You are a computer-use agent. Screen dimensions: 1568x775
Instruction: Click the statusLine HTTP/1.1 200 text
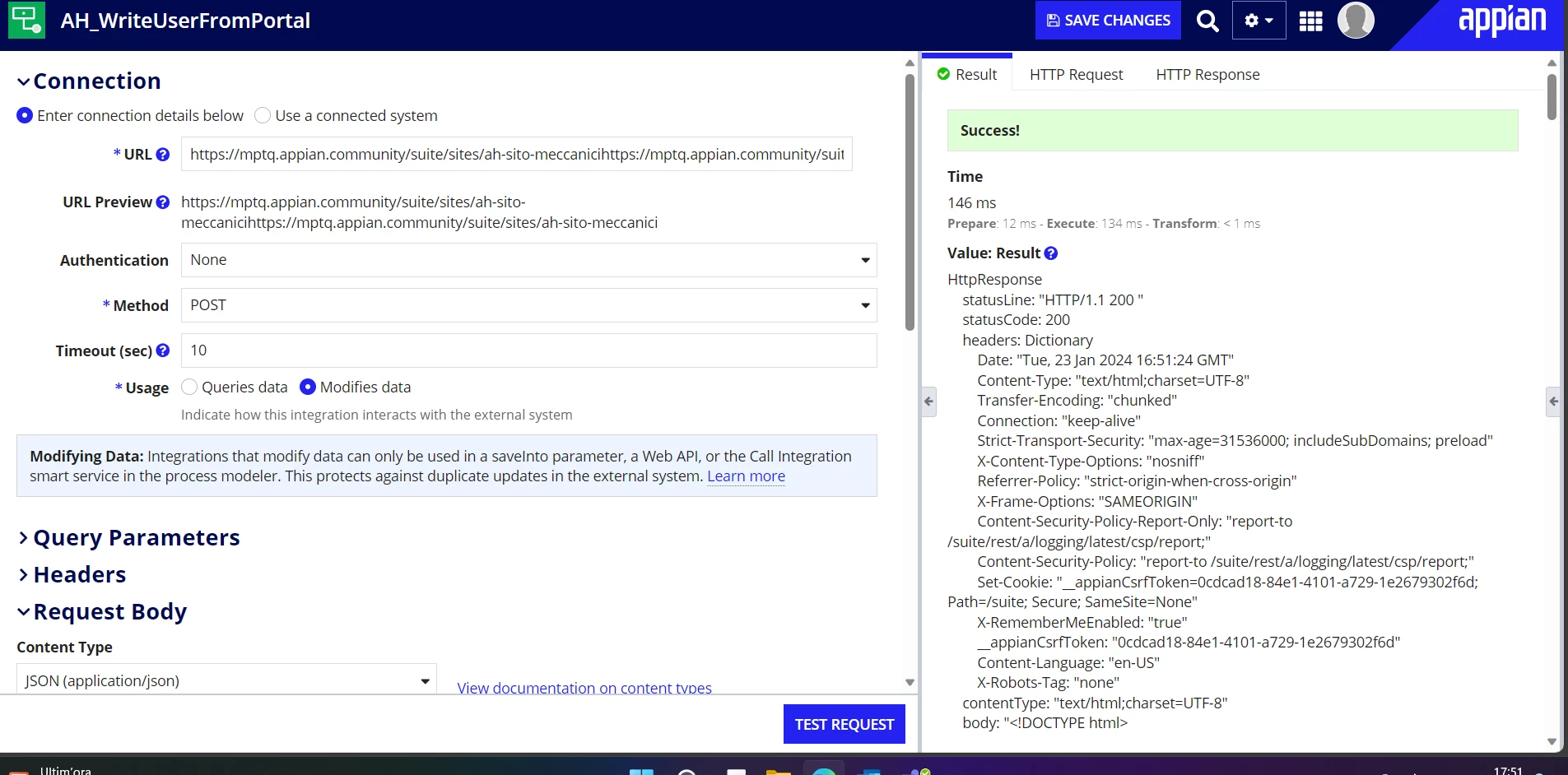[1053, 300]
